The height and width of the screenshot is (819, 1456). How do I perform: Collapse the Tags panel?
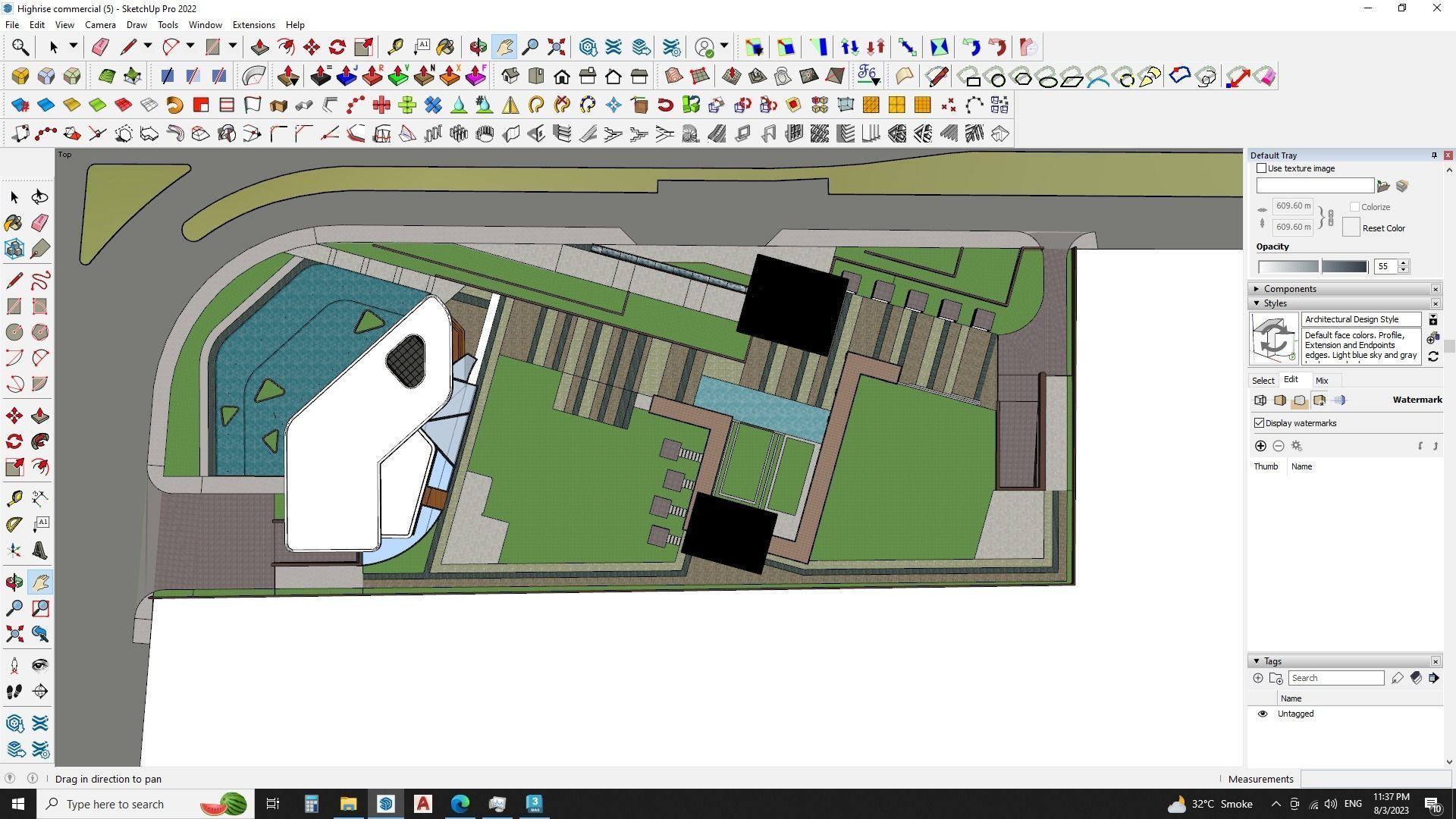(1257, 661)
